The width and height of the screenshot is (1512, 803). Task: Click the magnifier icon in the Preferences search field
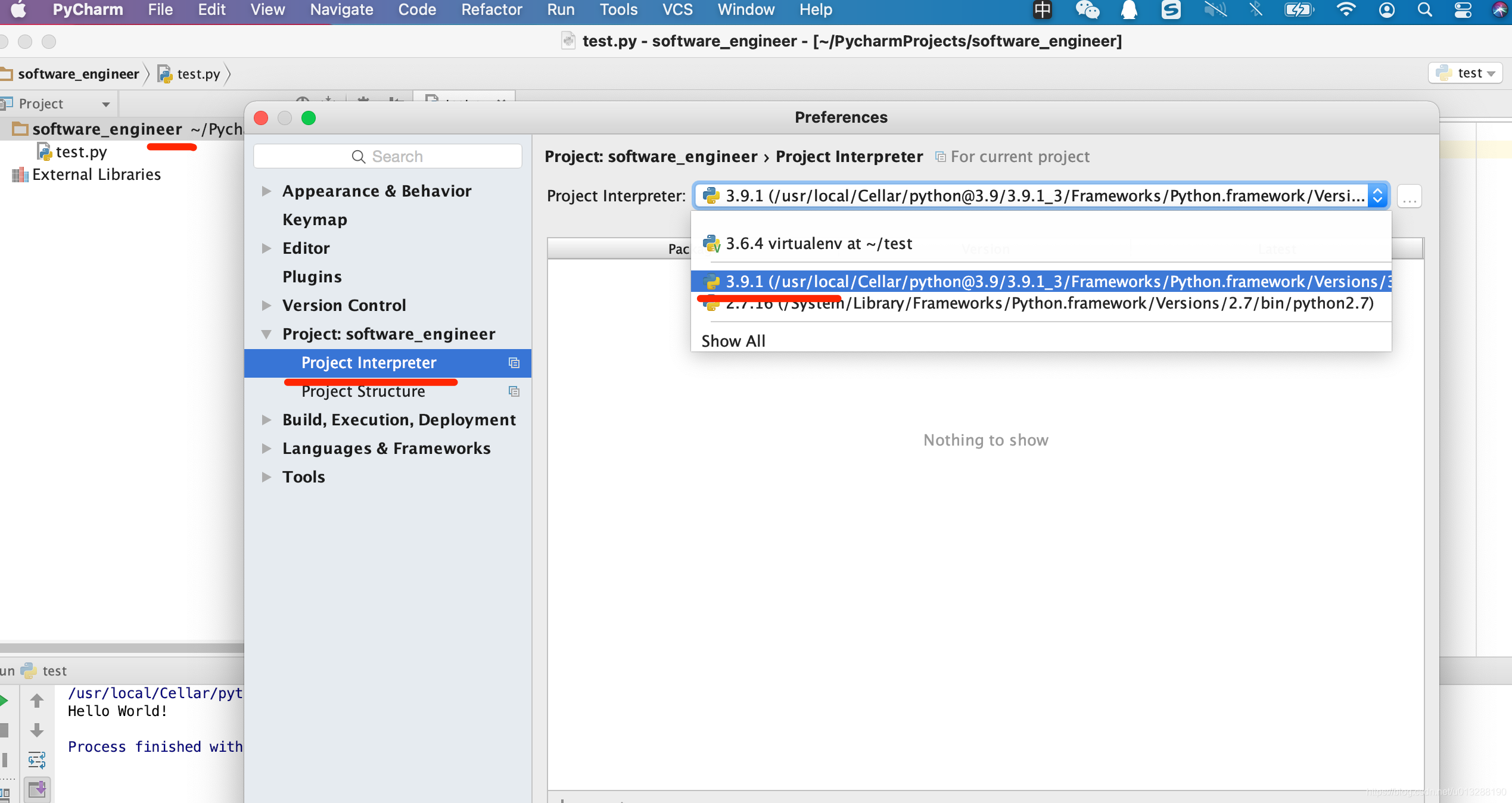pos(358,156)
